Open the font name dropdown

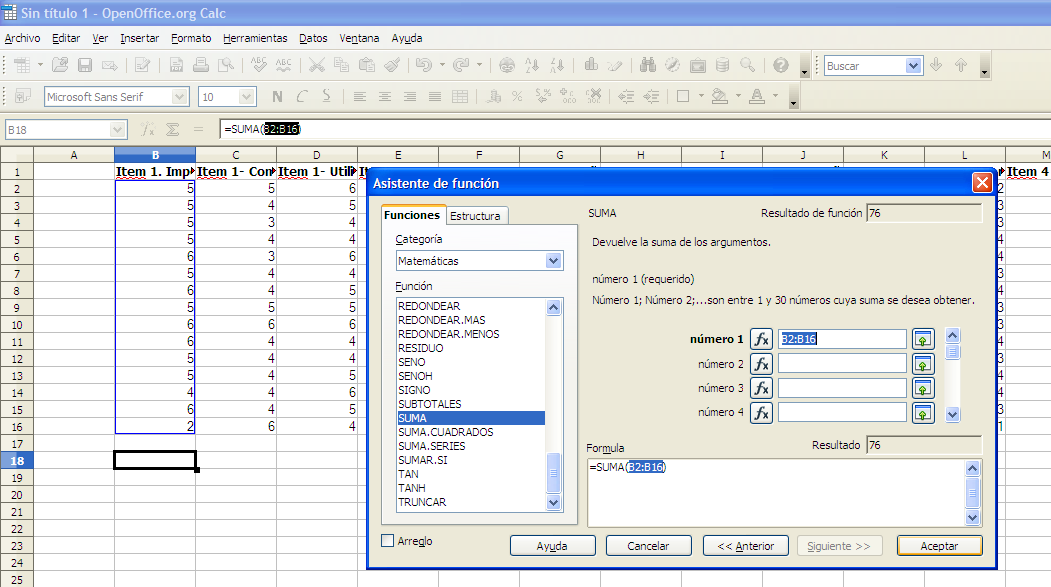[180, 96]
